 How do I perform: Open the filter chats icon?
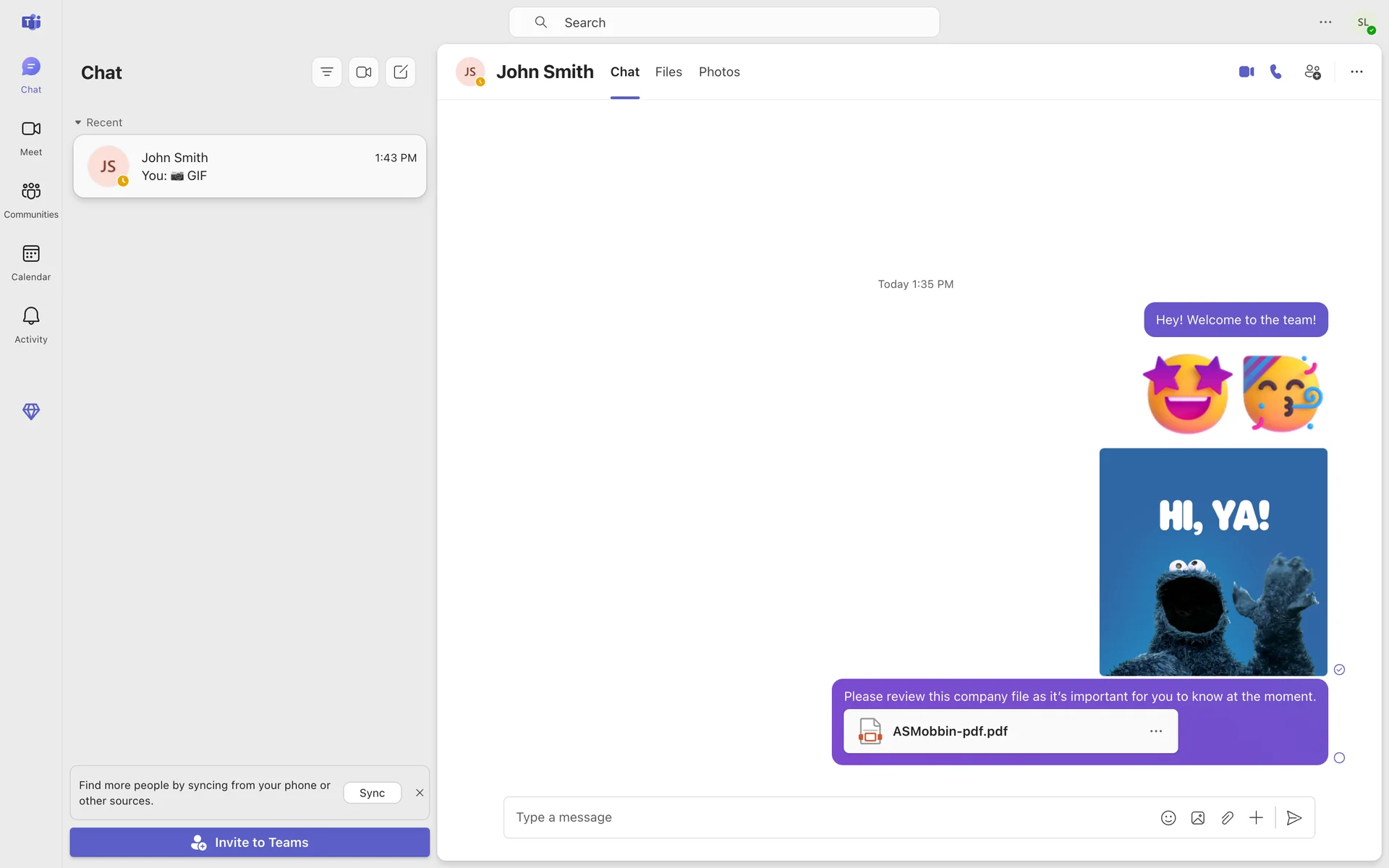[327, 72]
